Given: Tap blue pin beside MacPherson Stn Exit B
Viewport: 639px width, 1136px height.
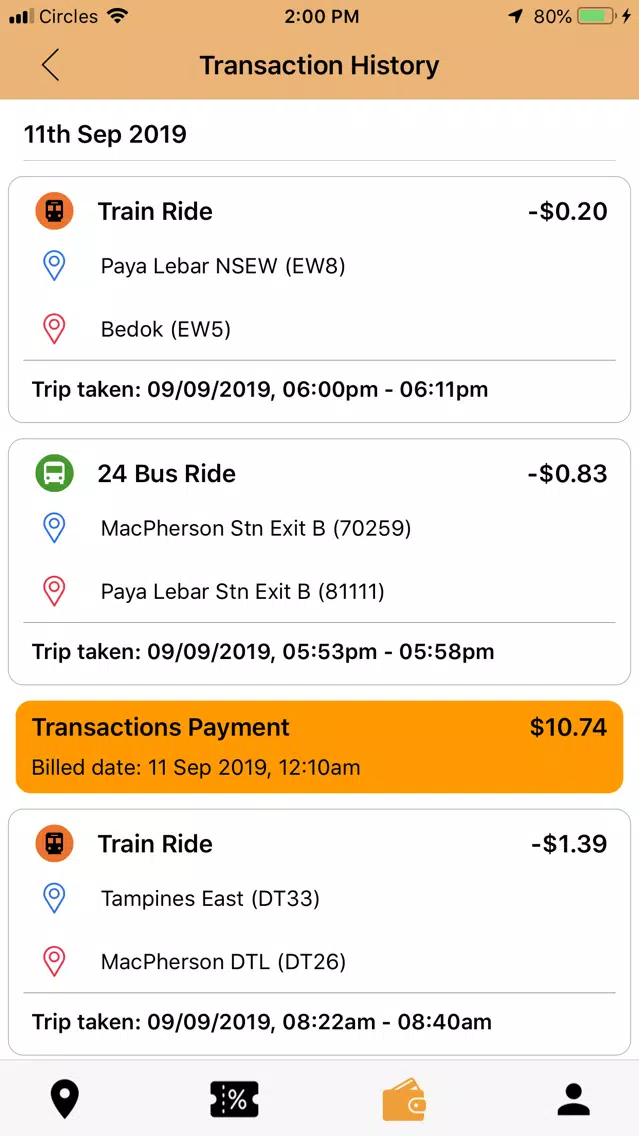Looking at the screenshot, I should click(54, 529).
